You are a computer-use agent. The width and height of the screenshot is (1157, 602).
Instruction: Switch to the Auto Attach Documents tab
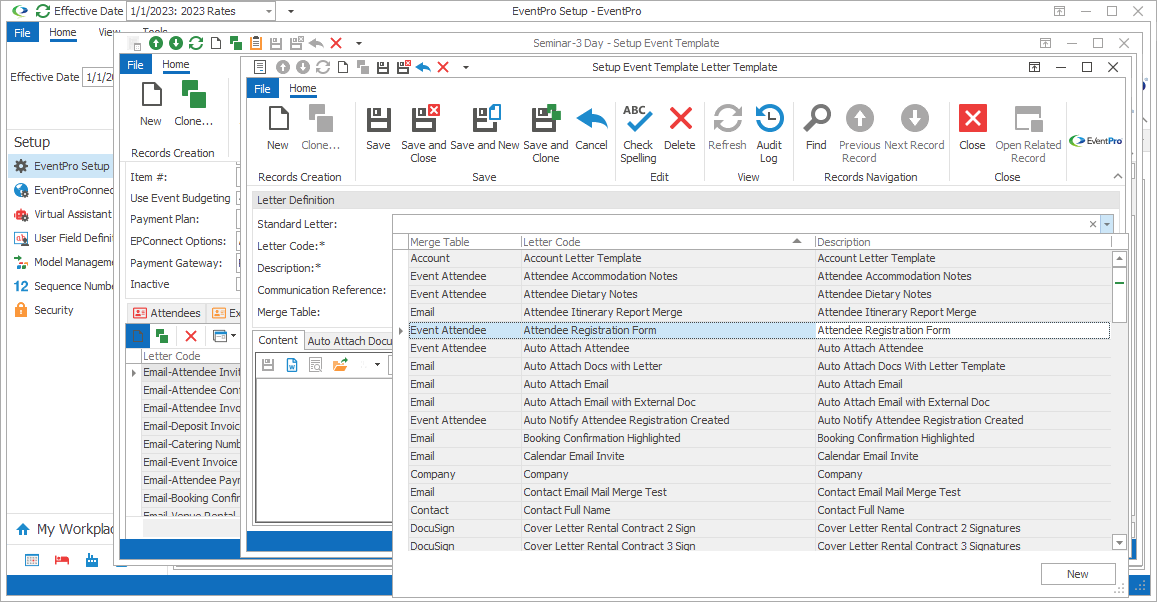click(x=348, y=341)
